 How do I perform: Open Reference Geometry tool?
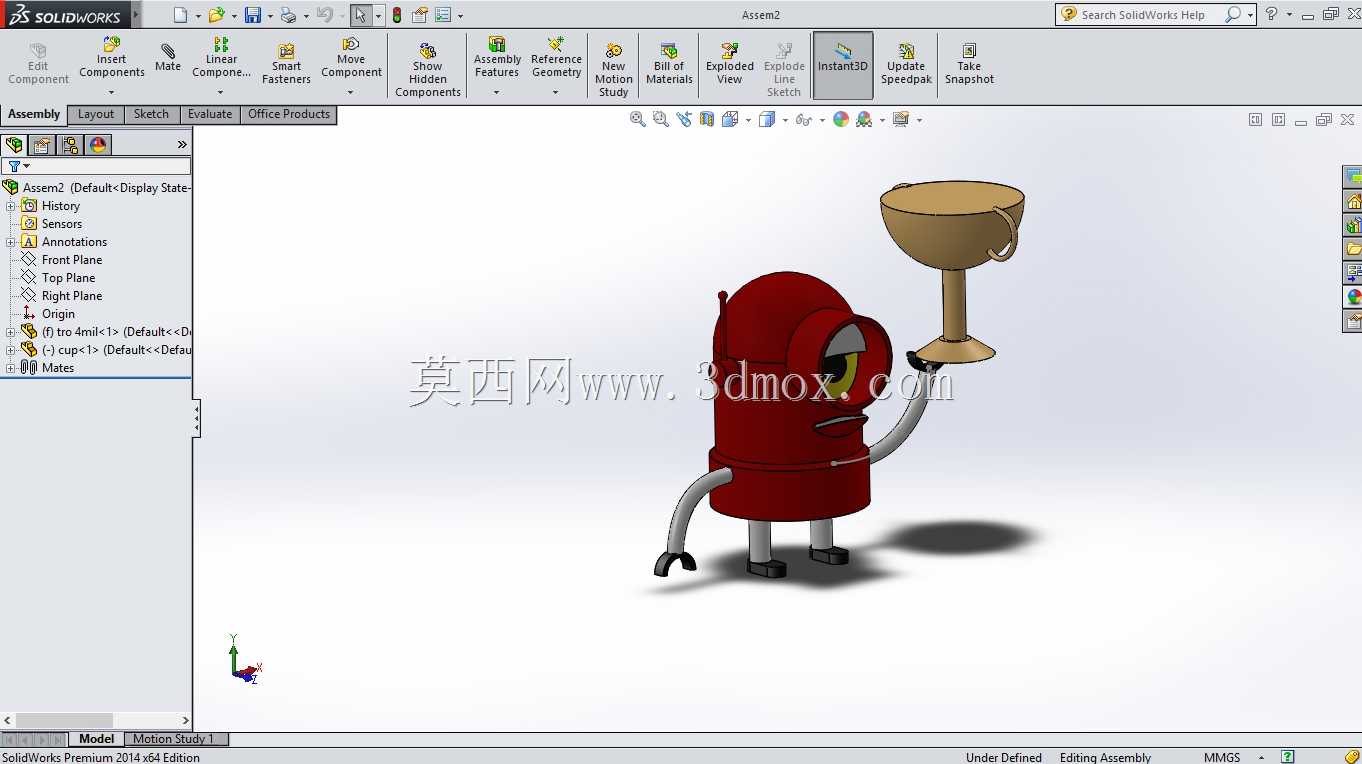(x=556, y=58)
